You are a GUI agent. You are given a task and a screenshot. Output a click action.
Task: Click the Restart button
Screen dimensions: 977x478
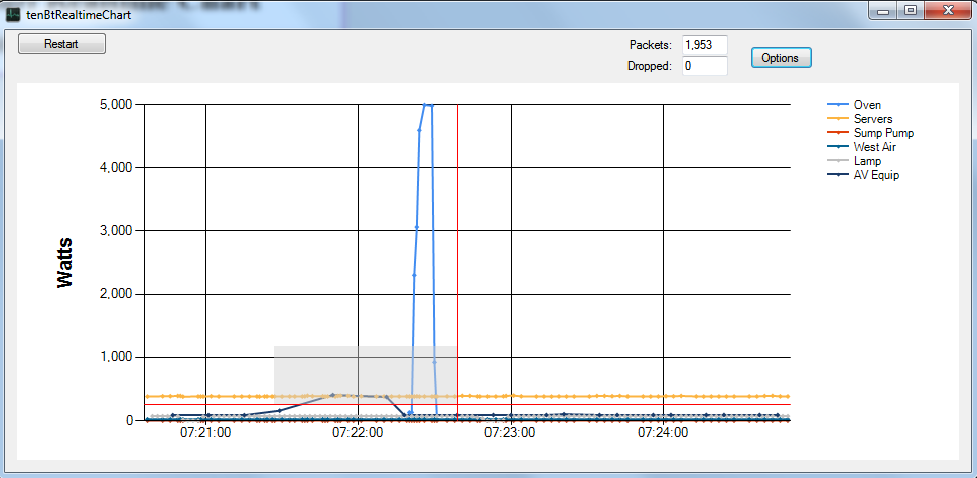click(x=61, y=44)
